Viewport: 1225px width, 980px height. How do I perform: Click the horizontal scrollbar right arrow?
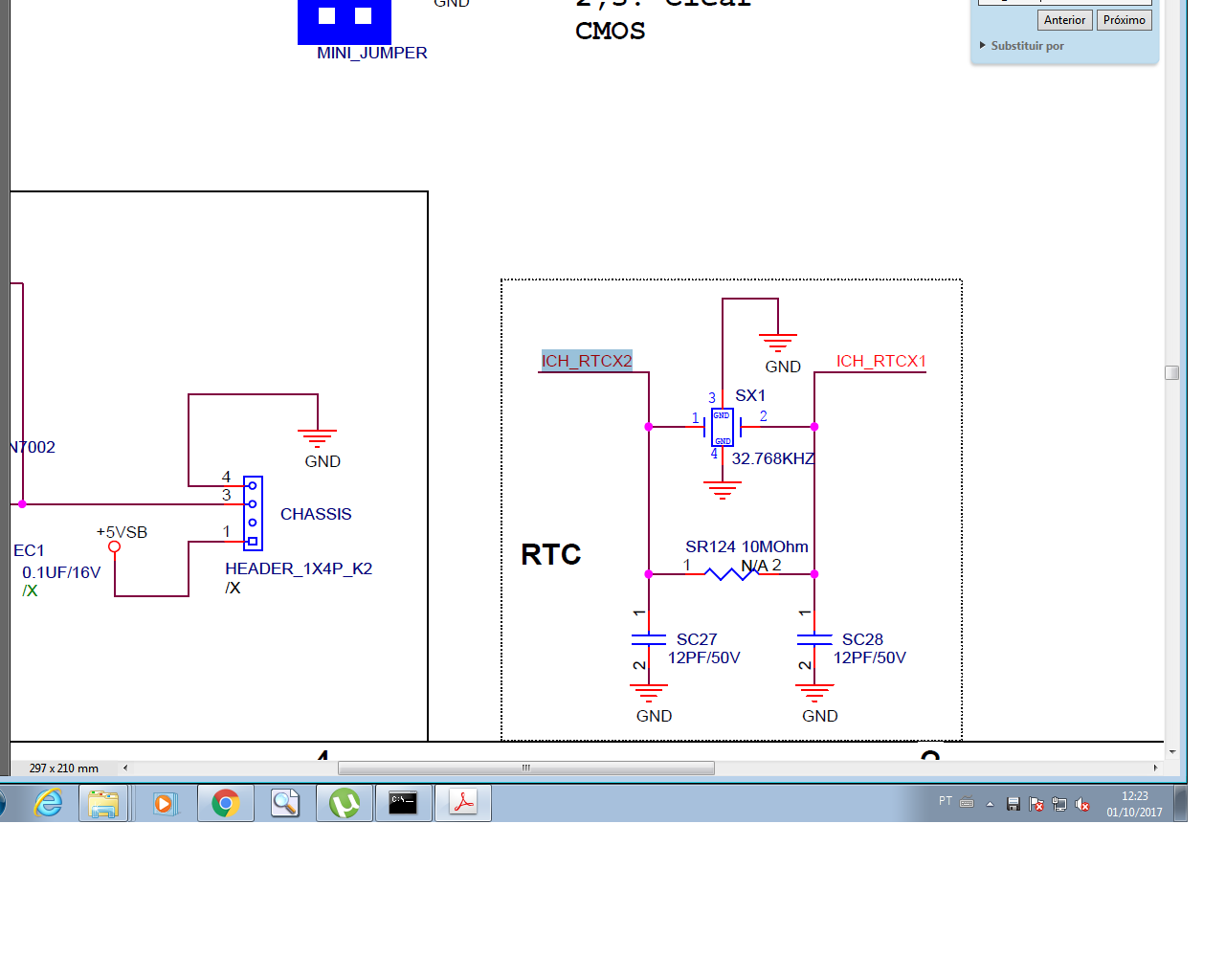[x=1155, y=768]
